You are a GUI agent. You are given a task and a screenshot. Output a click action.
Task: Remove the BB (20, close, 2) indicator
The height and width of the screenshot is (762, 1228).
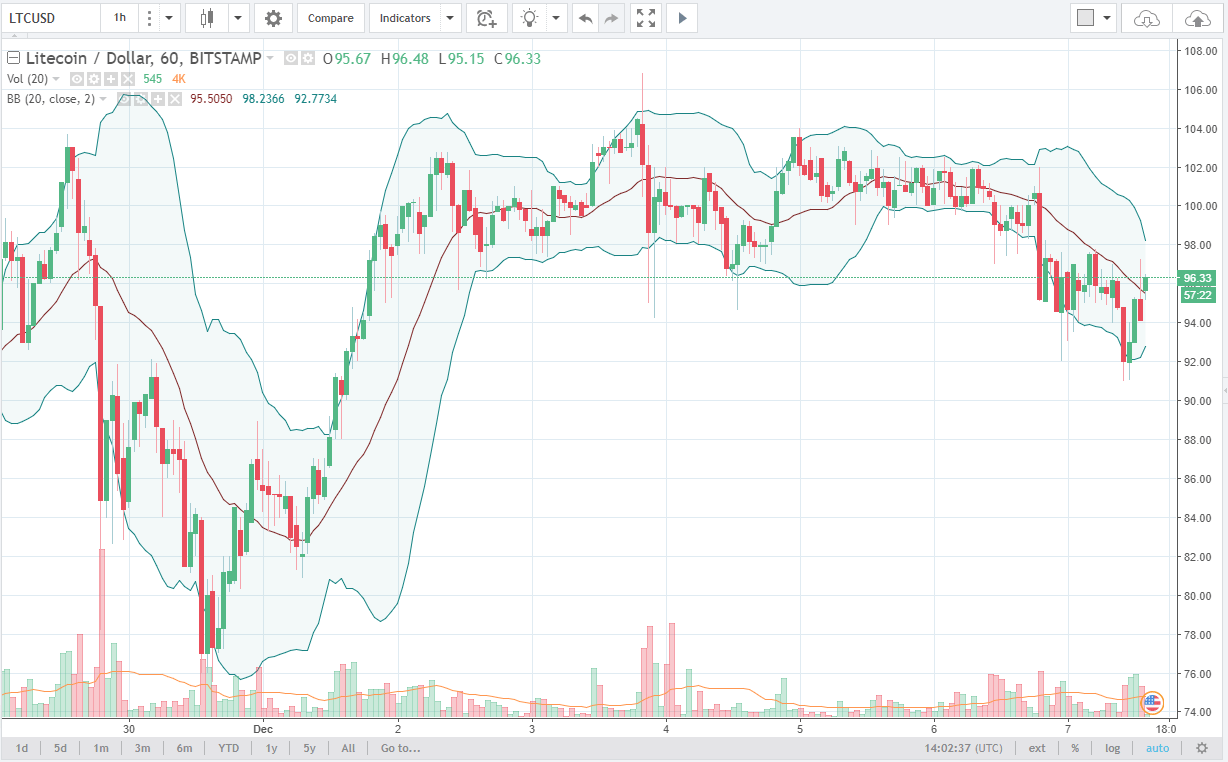tap(175, 99)
